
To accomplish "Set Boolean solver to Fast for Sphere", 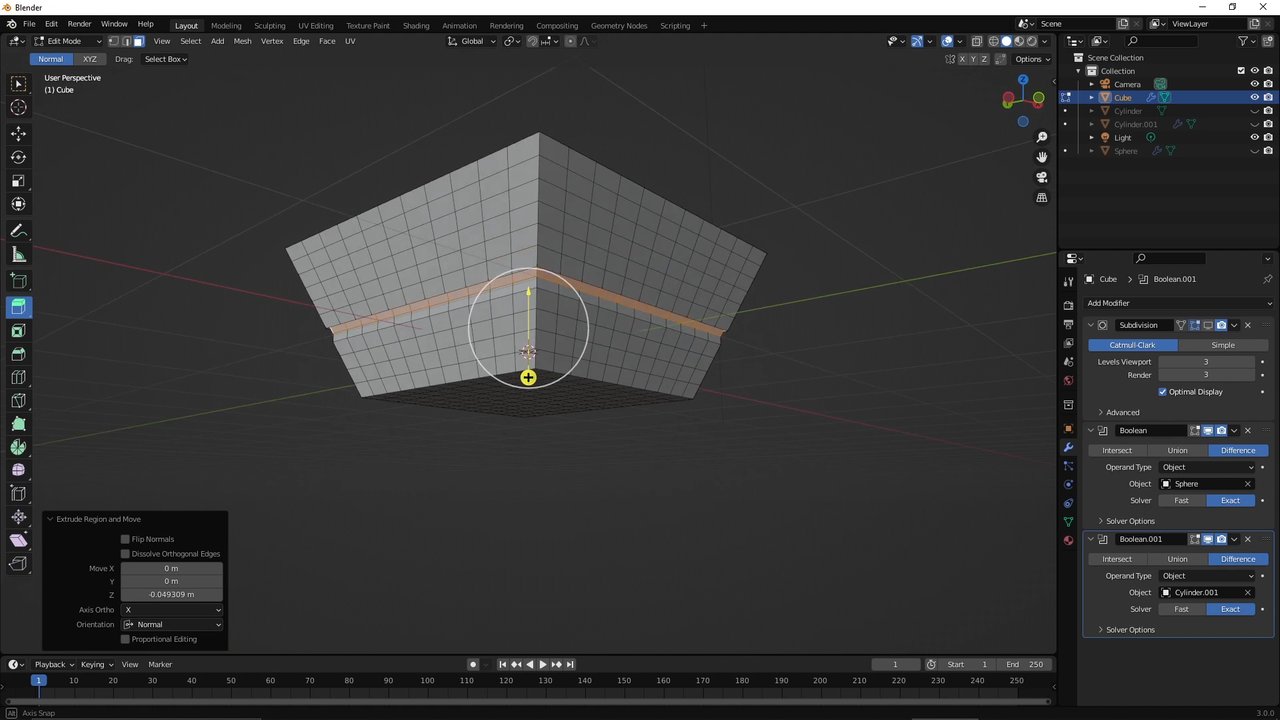I will tap(1182, 500).
